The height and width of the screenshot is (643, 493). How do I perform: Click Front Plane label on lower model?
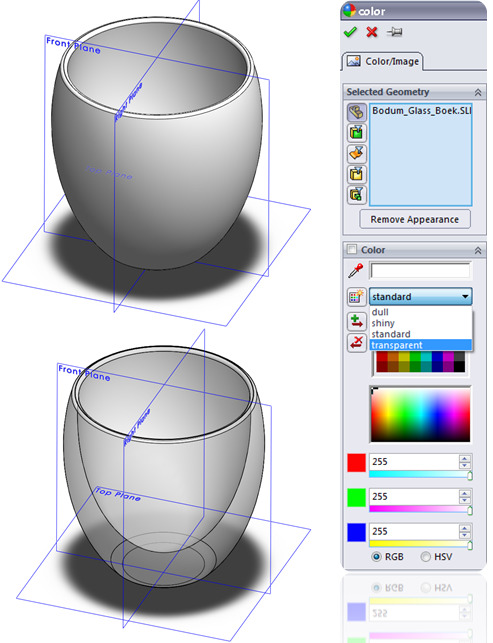pyautogui.click(x=84, y=373)
